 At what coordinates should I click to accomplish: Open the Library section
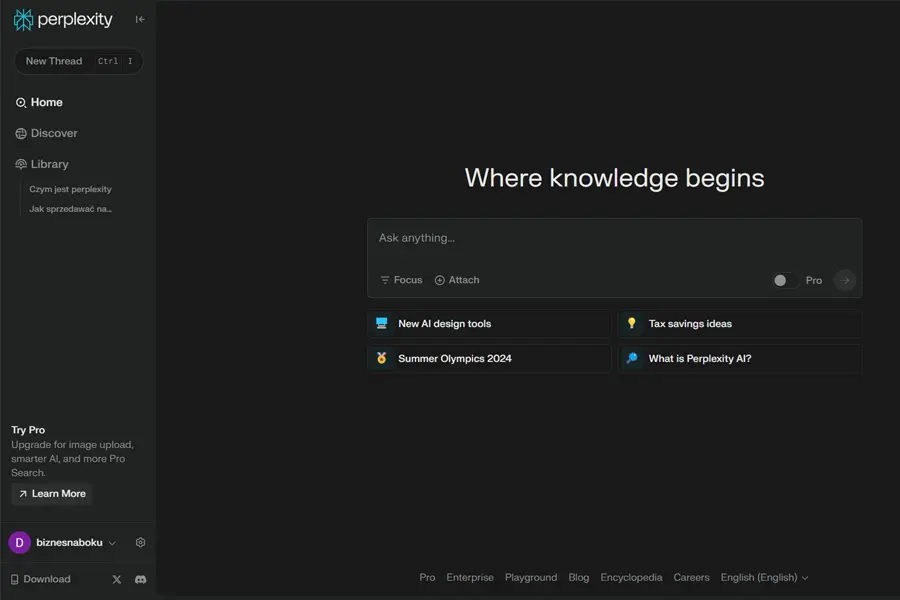pyautogui.click(x=42, y=164)
